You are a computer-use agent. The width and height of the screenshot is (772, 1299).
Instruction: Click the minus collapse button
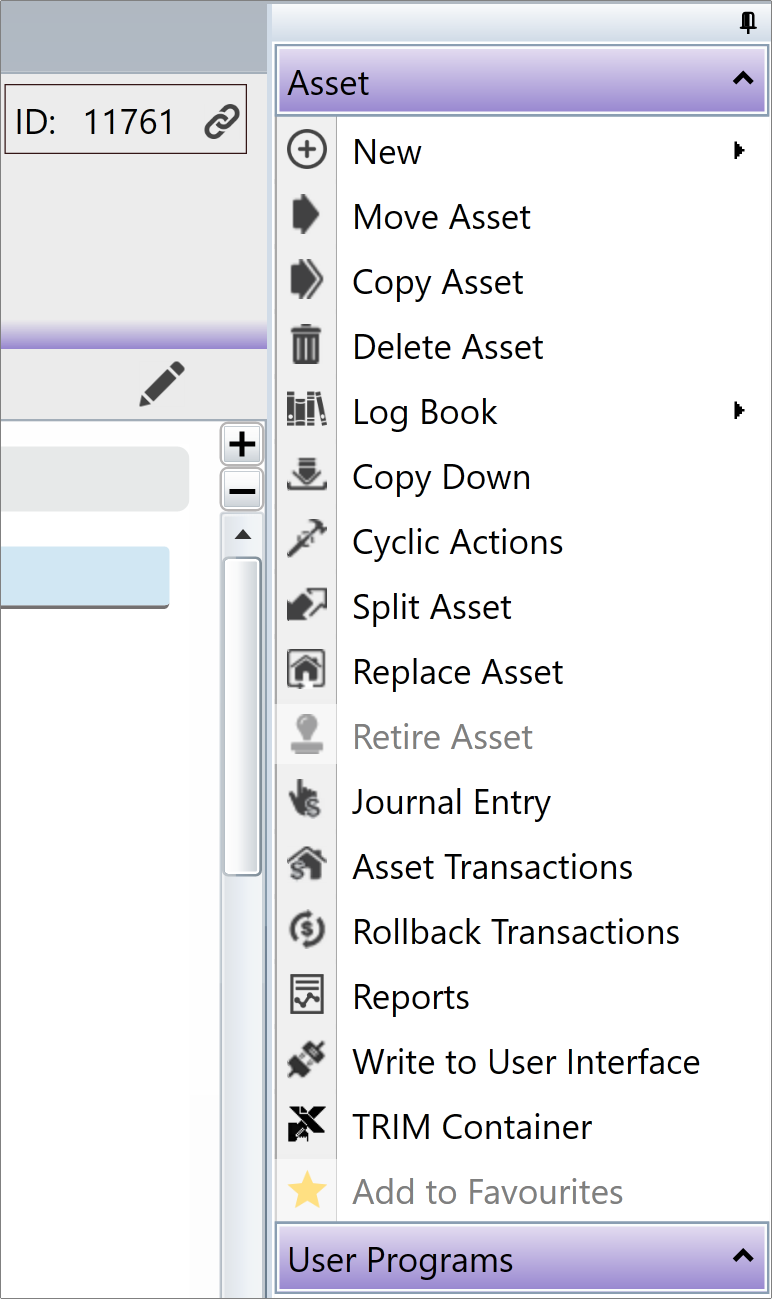coord(242,491)
